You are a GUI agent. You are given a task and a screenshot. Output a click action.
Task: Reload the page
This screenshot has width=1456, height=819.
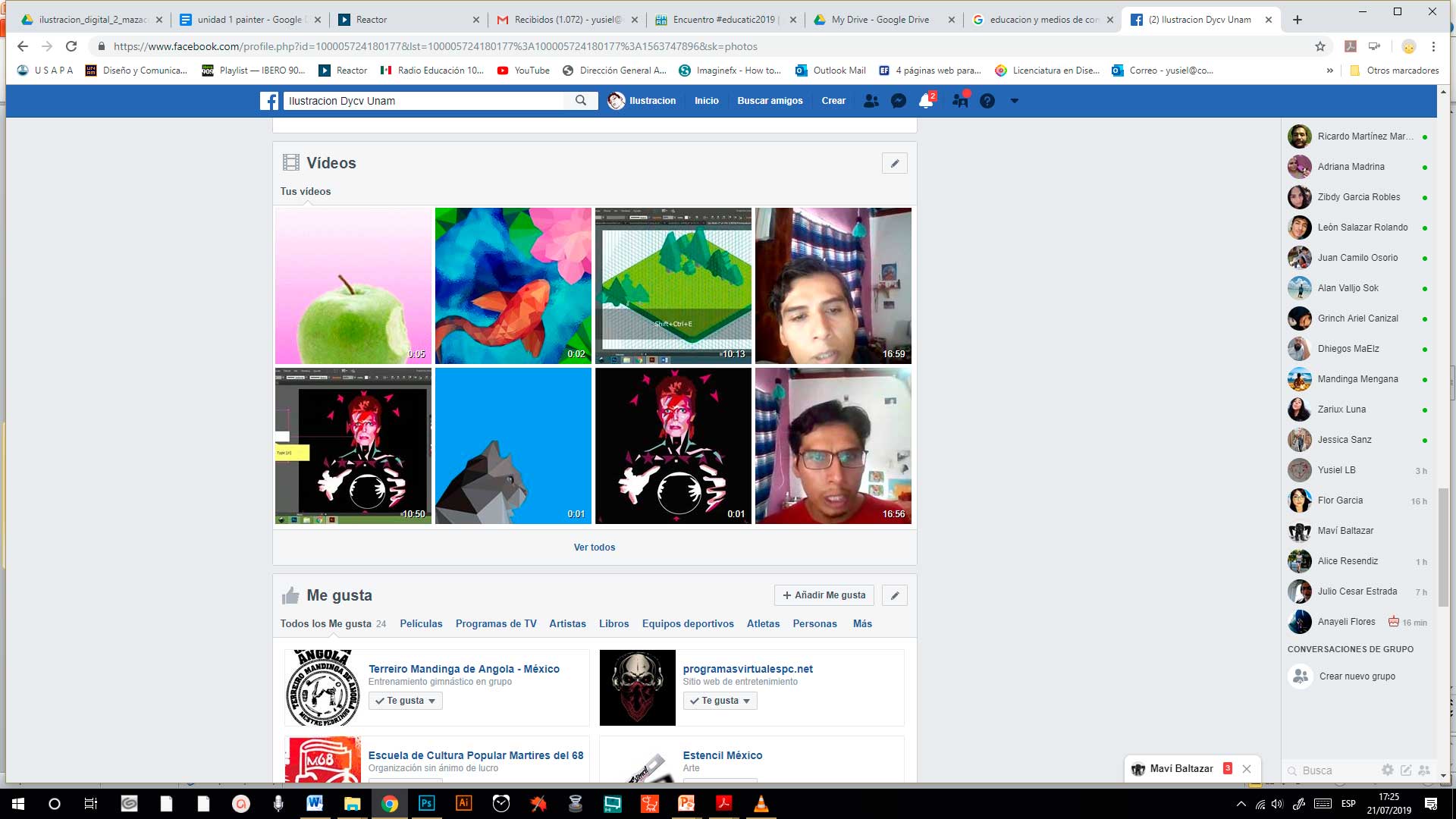tap(71, 46)
